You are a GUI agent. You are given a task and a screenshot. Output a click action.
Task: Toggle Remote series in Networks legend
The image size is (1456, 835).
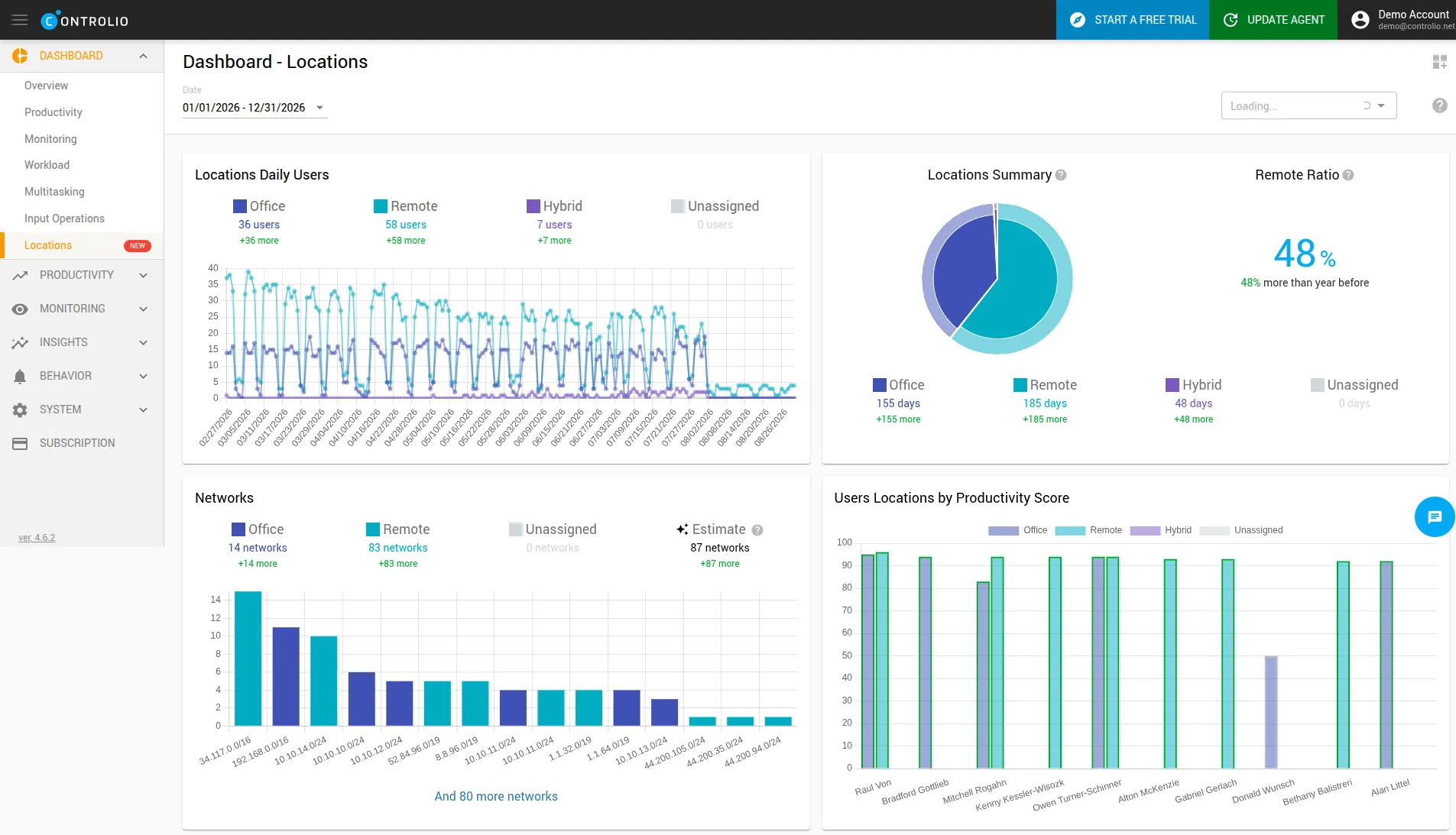[x=398, y=529]
